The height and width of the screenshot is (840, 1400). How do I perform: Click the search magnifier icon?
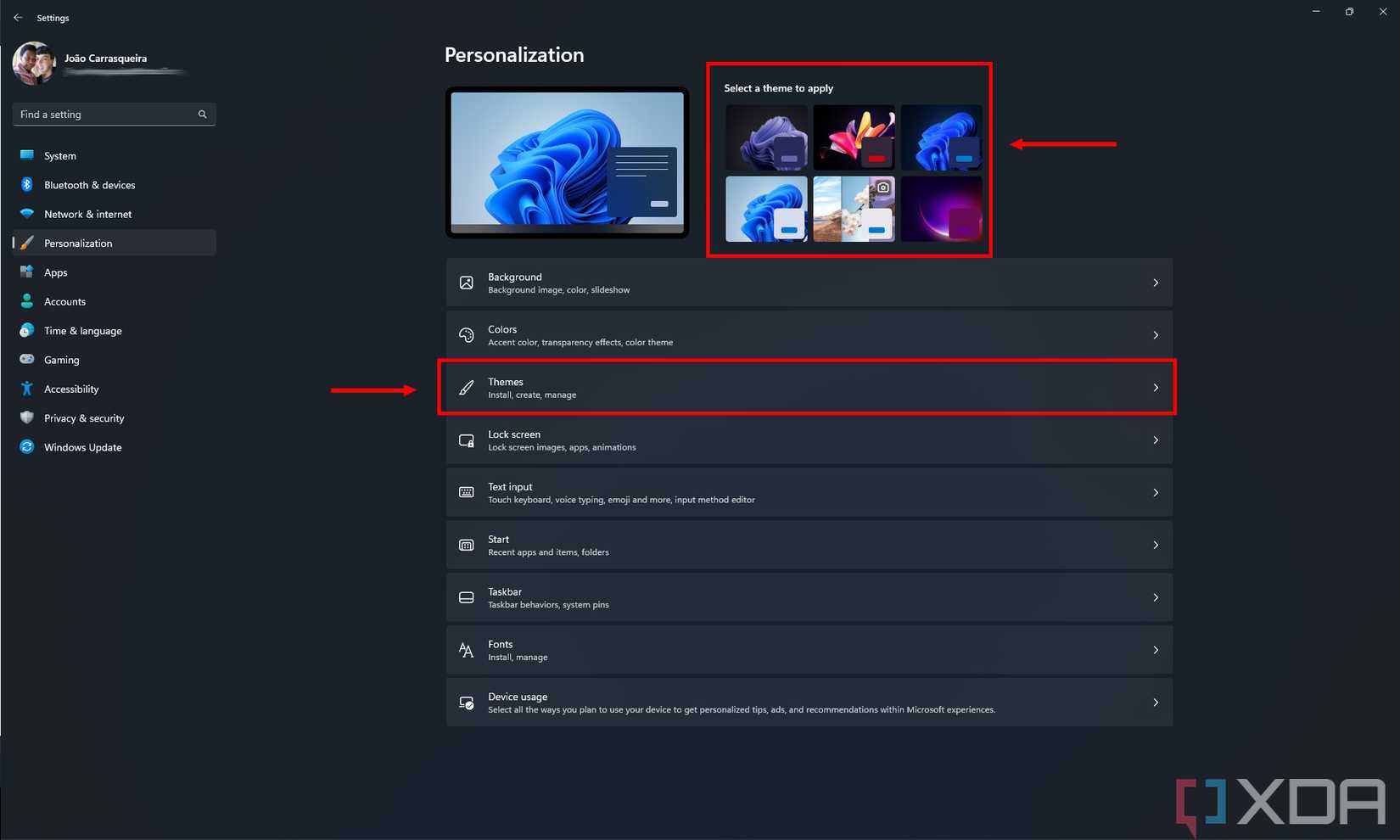click(202, 114)
